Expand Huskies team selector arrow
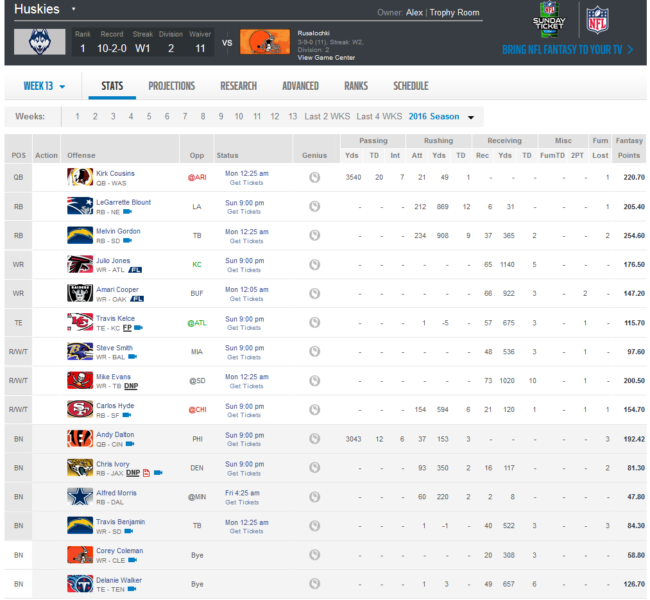Screen dimensions: 650x600 click(73, 9)
